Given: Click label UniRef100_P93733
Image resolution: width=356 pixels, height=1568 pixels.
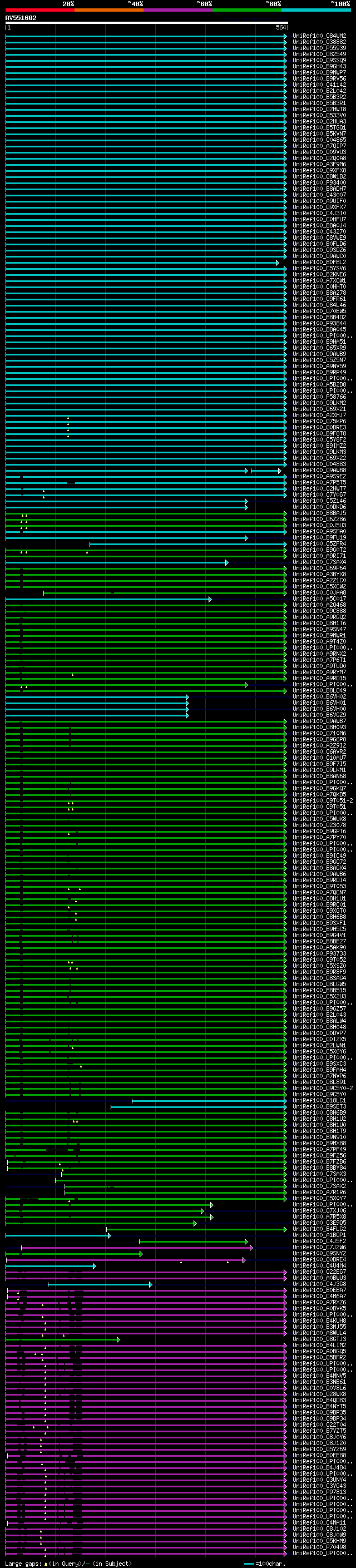Looking at the screenshot, I should pos(319,953).
